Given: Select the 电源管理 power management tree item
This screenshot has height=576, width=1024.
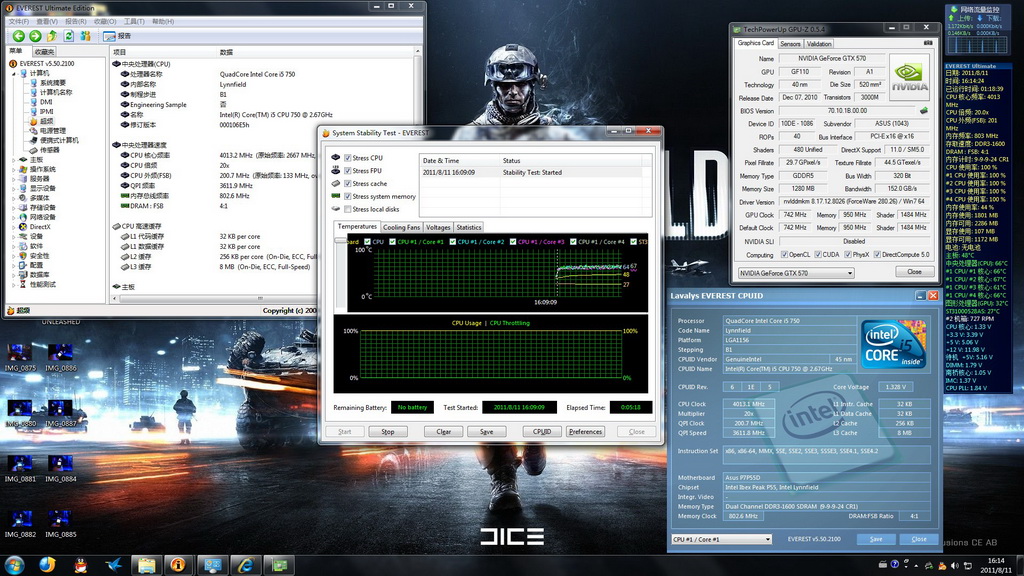Looking at the screenshot, I should (x=53, y=131).
